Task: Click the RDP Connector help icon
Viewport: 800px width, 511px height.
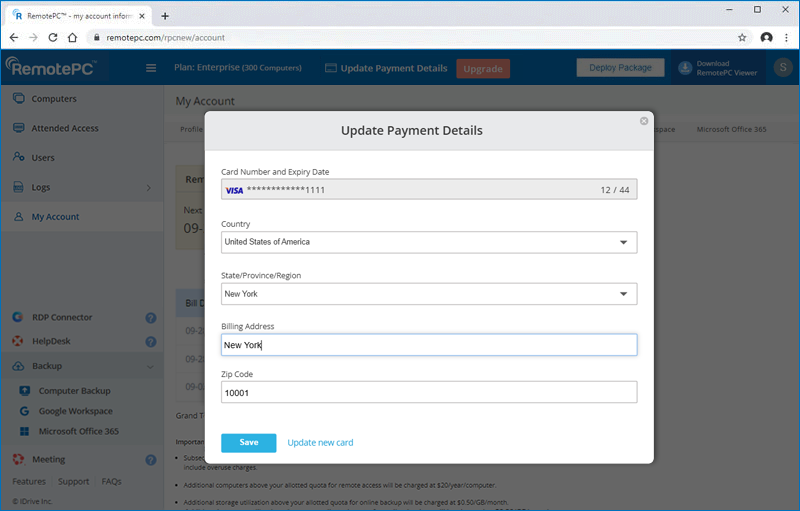Action: tap(150, 318)
